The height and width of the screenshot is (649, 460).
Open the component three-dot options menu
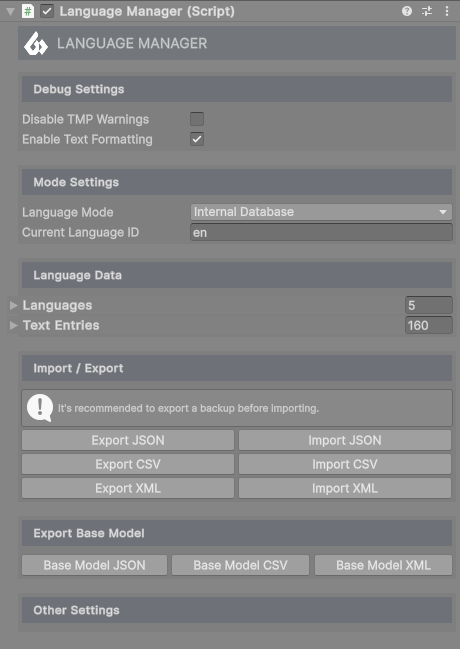(x=447, y=11)
